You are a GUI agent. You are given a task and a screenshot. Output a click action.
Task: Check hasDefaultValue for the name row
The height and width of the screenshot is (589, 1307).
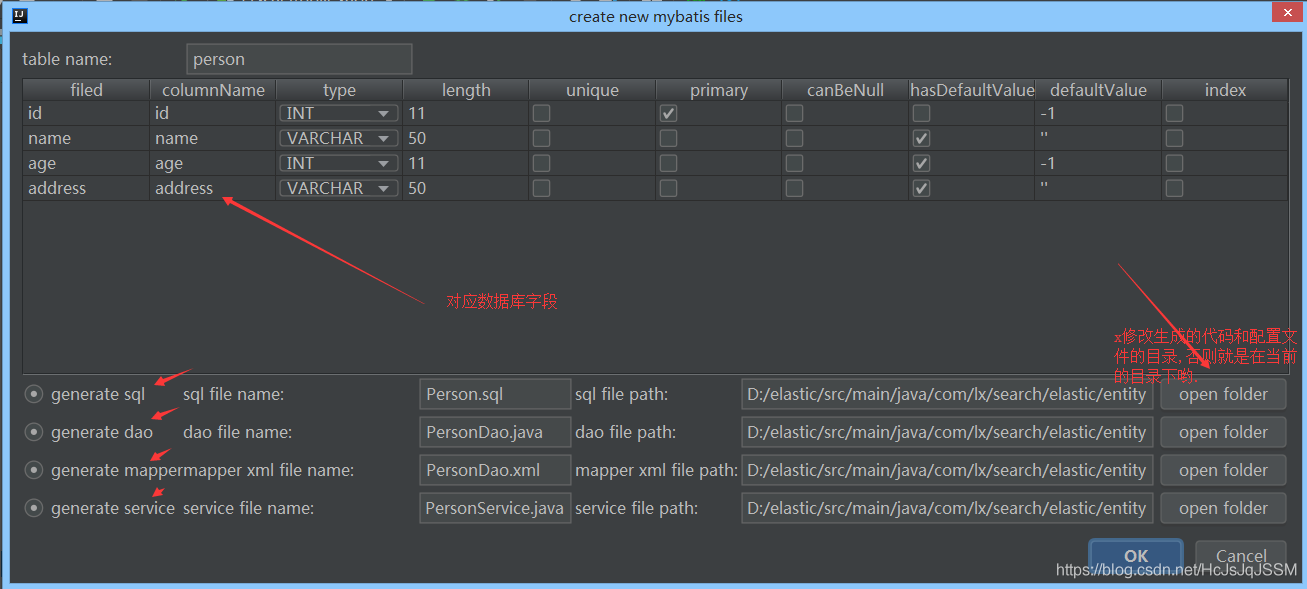tap(921, 137)
